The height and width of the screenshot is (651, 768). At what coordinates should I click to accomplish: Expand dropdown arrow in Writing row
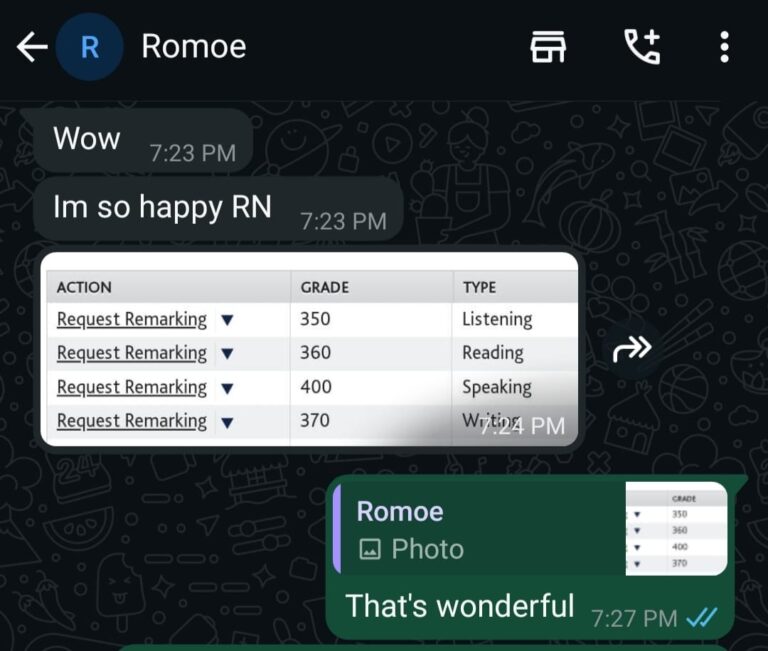coord(227,422)
